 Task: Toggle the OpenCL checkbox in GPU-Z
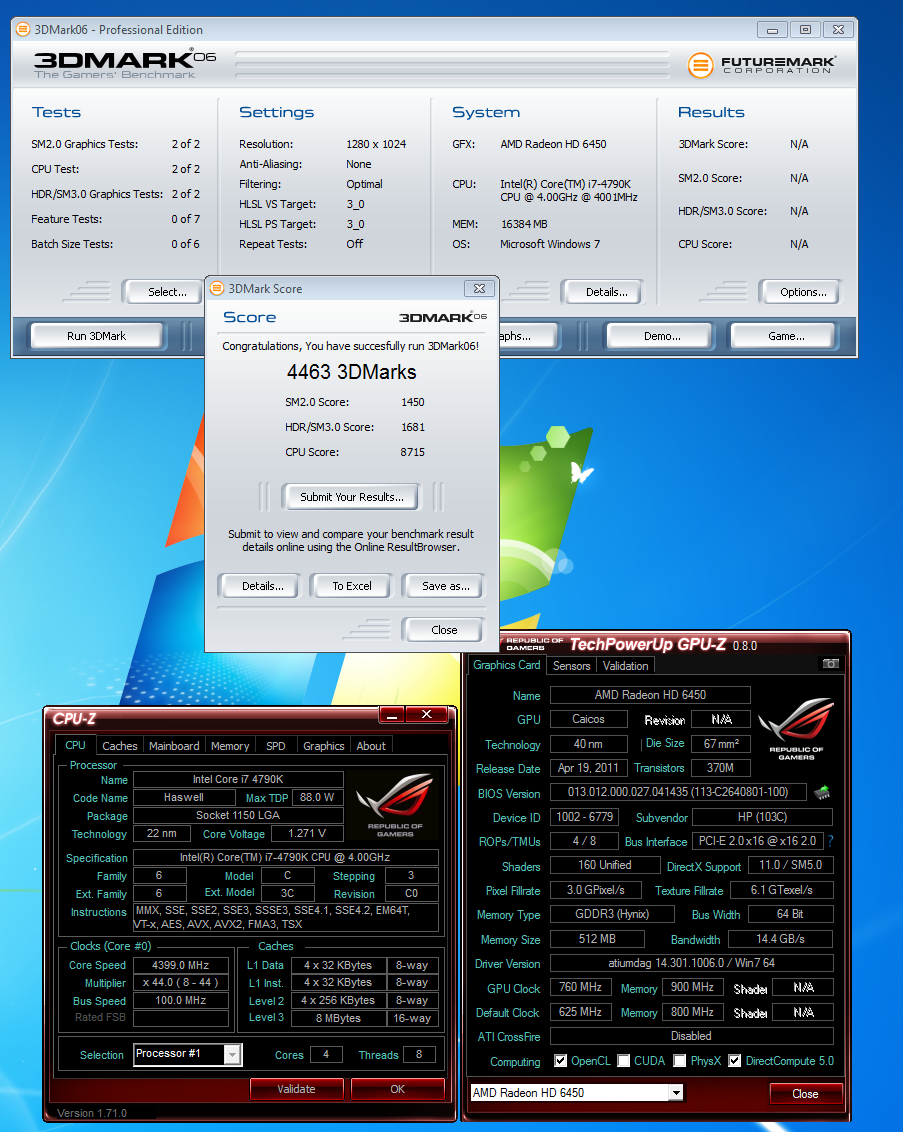click(x=560, y=1061)
